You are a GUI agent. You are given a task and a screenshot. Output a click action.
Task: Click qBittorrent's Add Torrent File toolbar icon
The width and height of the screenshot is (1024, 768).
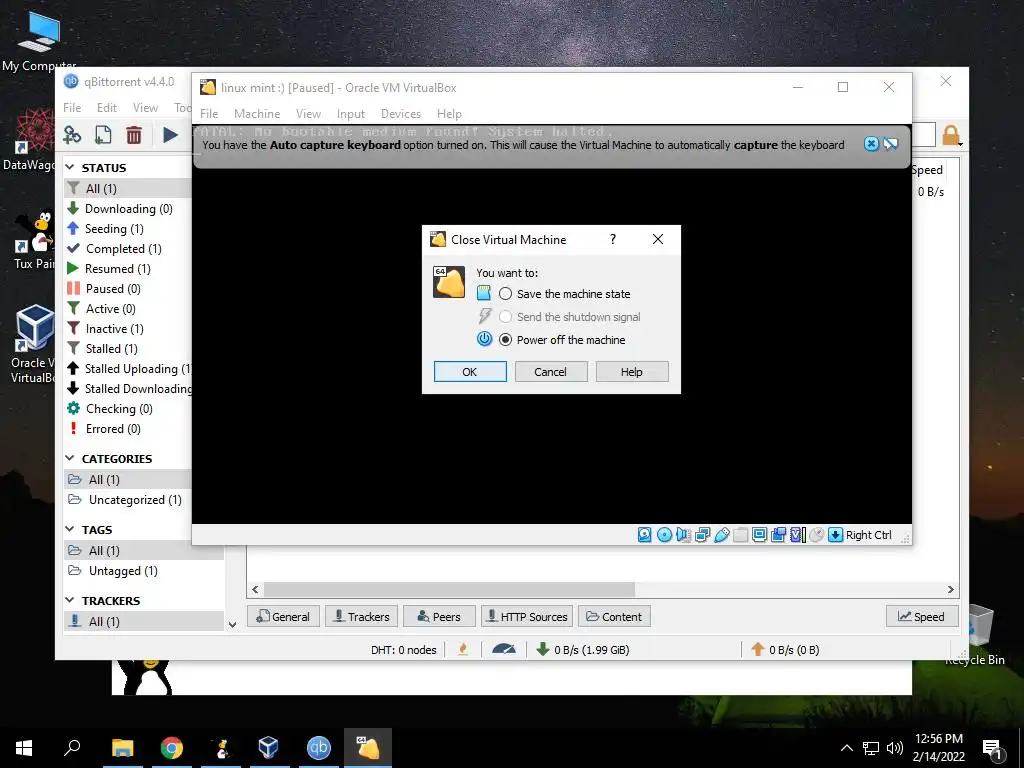click(103, 135)
